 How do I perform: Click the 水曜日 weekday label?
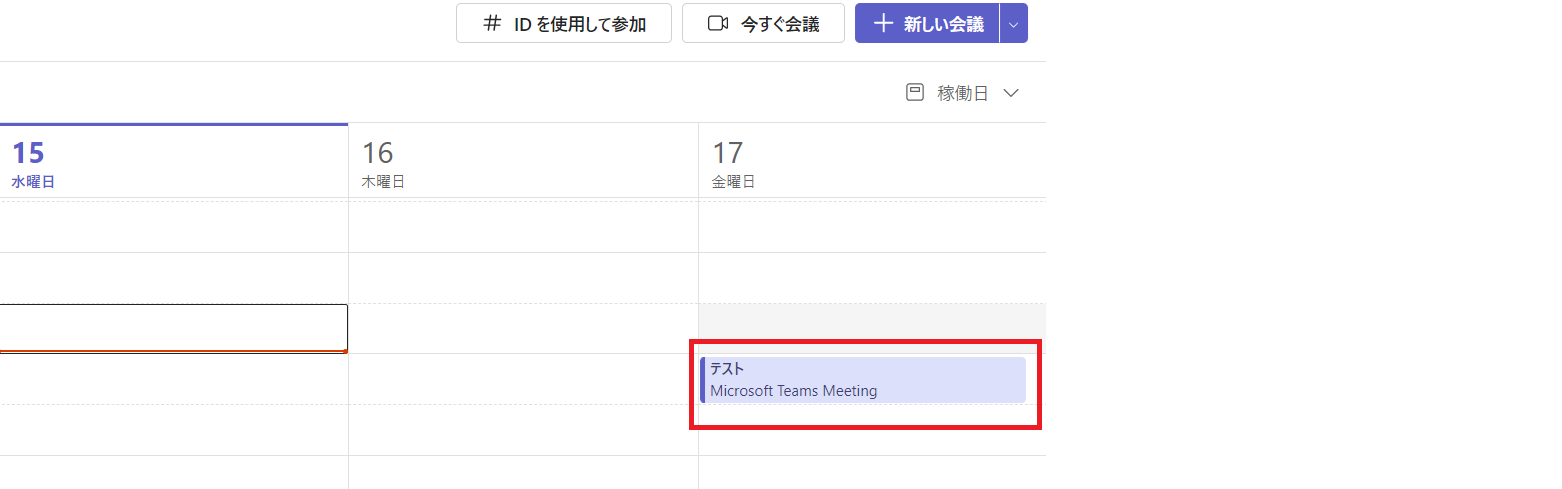(31, 182)
